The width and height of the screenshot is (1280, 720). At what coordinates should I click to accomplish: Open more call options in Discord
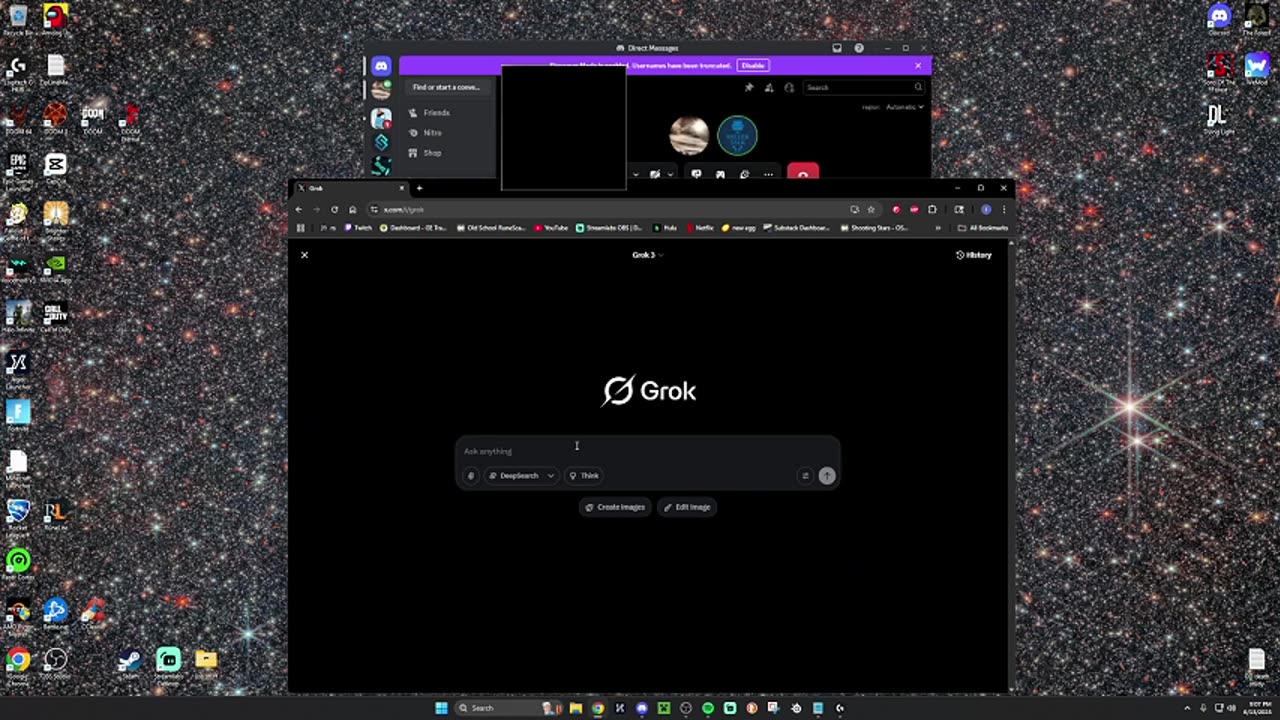(768, 174)
